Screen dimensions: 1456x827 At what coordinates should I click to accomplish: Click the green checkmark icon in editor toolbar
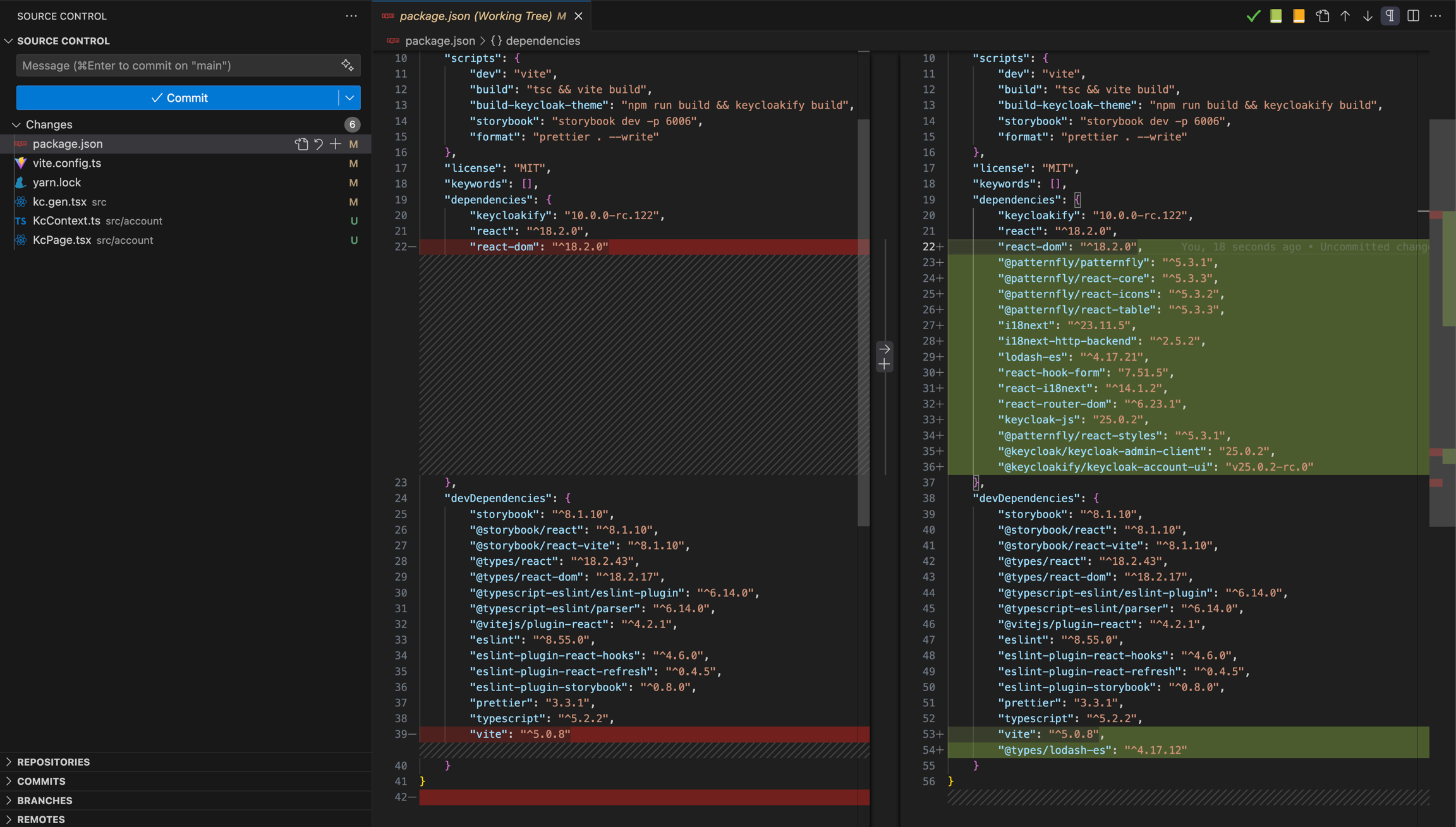point(1253,16)
